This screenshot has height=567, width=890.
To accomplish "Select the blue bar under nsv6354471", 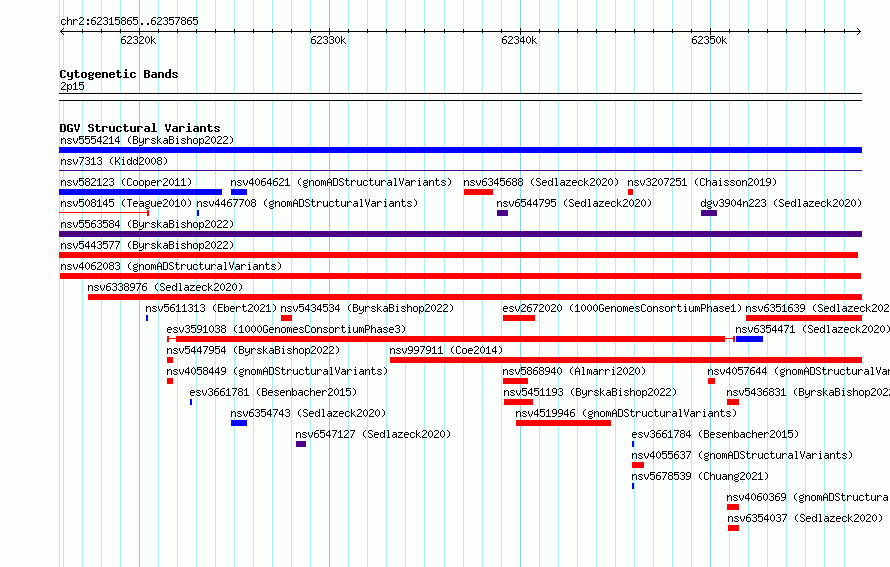I will click(x=749, y=339).
